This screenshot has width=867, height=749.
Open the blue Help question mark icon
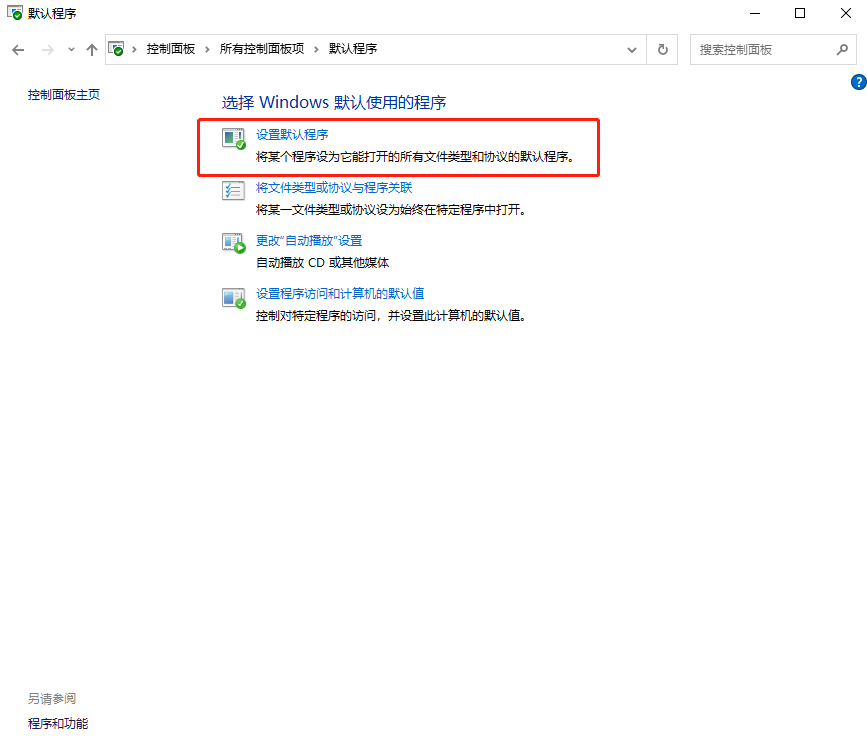(x=858, y=82)
